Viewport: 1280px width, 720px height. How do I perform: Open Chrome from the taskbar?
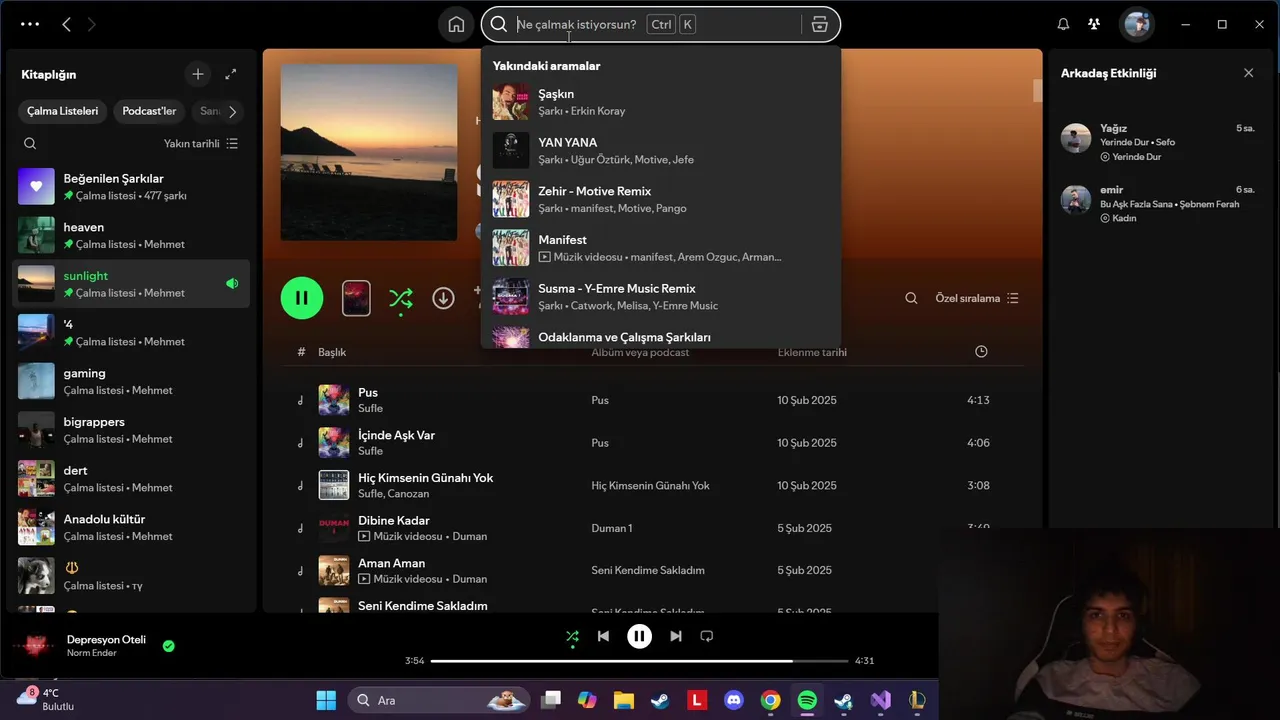(770, 700)
